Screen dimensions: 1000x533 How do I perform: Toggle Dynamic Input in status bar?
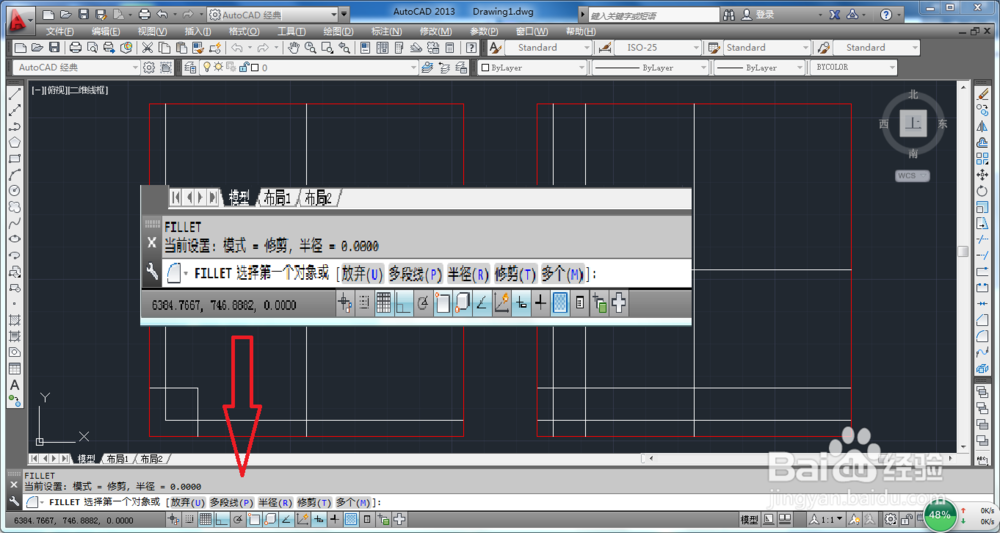[318, 520]
